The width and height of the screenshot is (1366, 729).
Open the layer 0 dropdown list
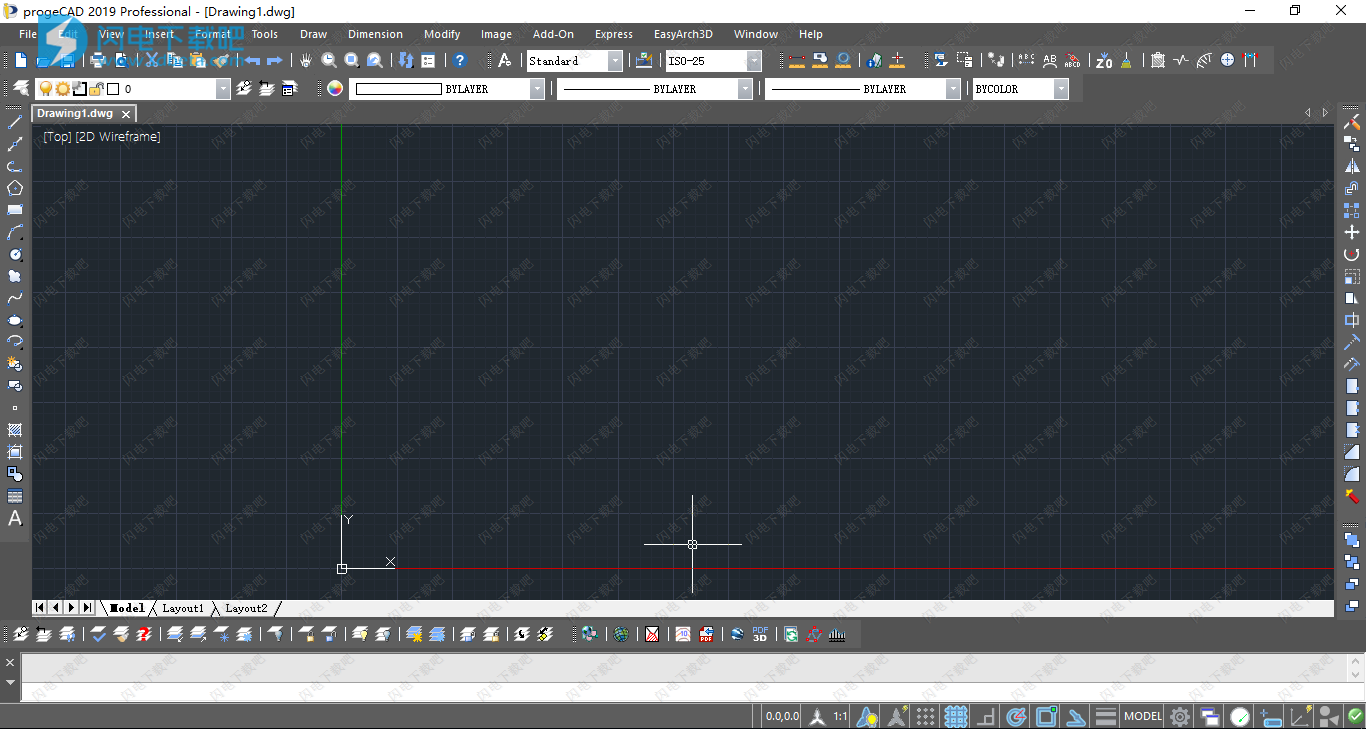pos(223,89)
